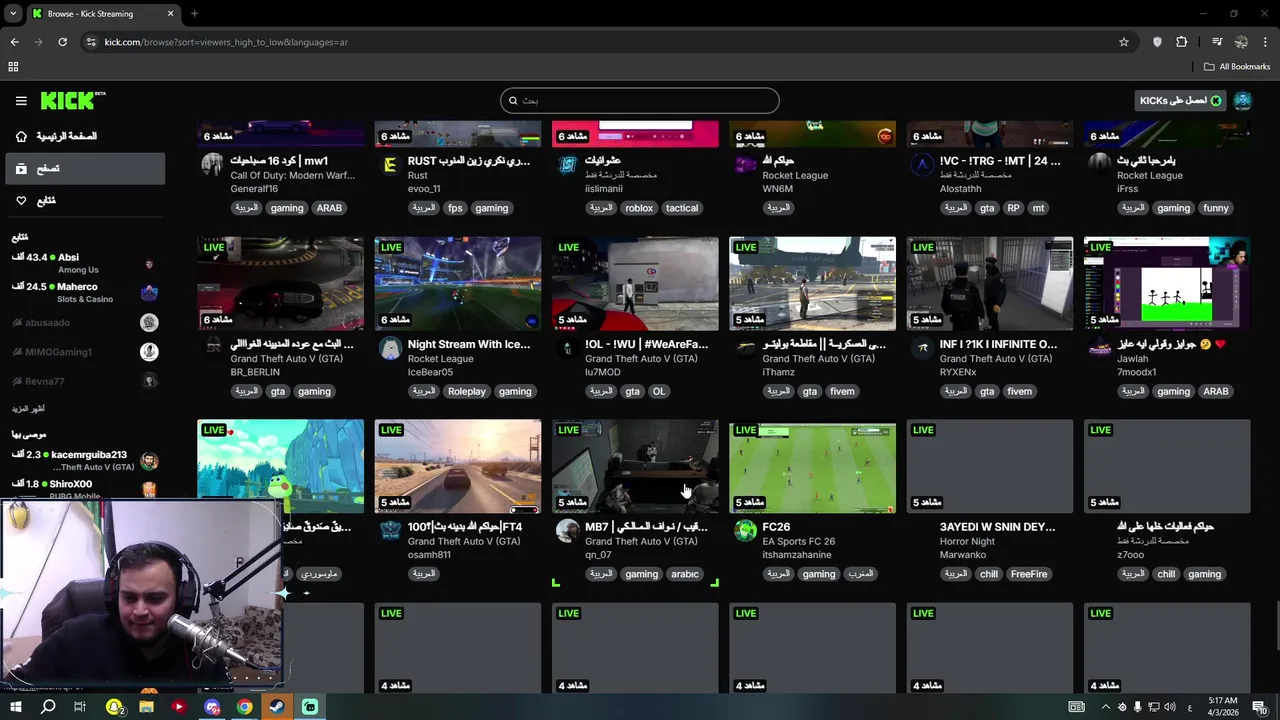
Task: Open lu7MOD GTA stream thumbnail
Action: (635, 283)
